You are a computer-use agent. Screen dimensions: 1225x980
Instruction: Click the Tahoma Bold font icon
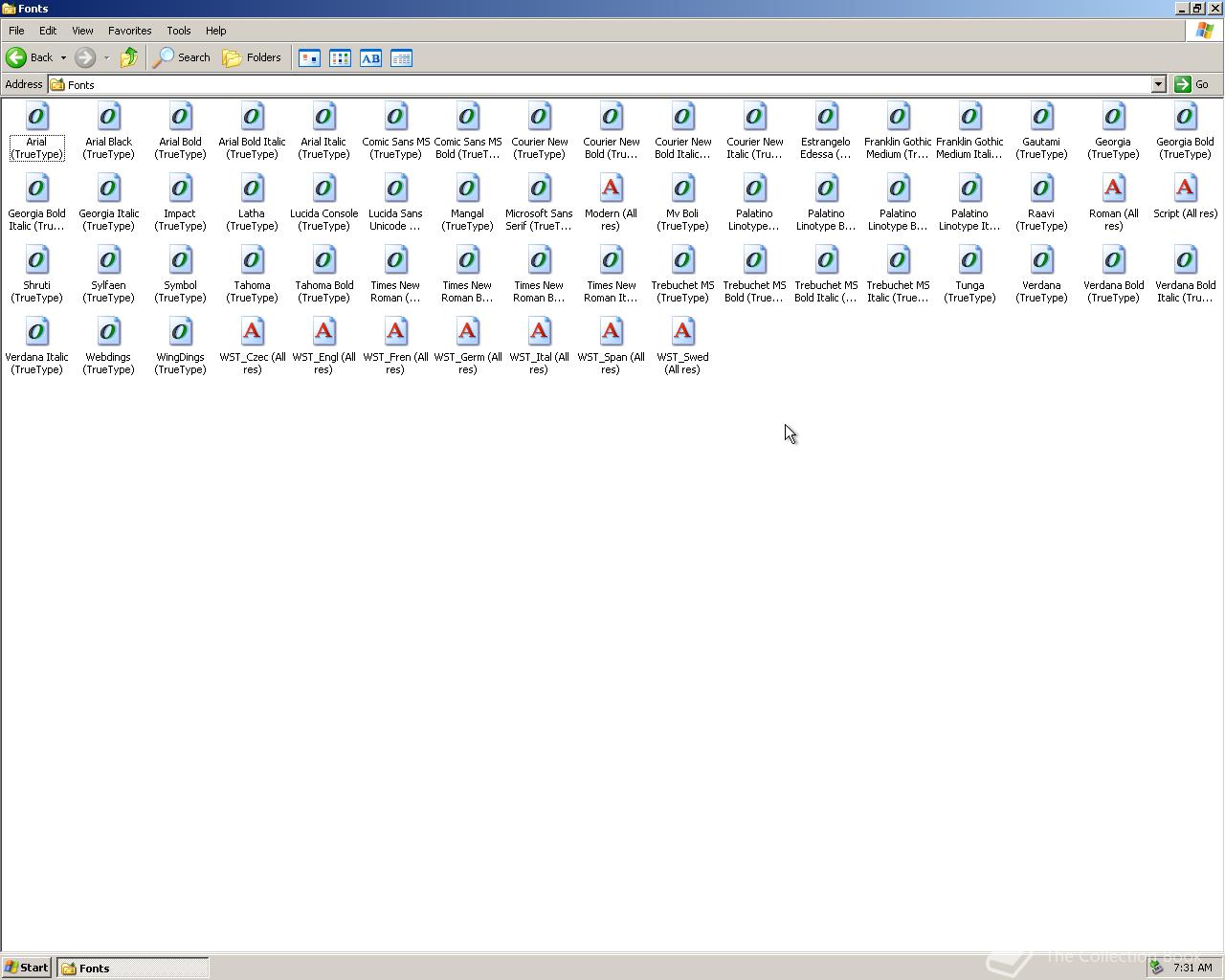[x=323, y=260]
